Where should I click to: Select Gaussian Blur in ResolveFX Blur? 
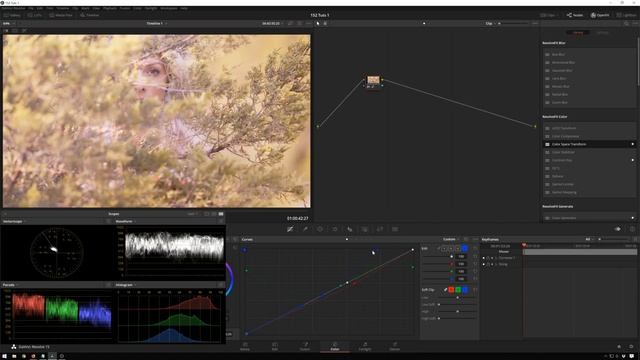point(589,71)
